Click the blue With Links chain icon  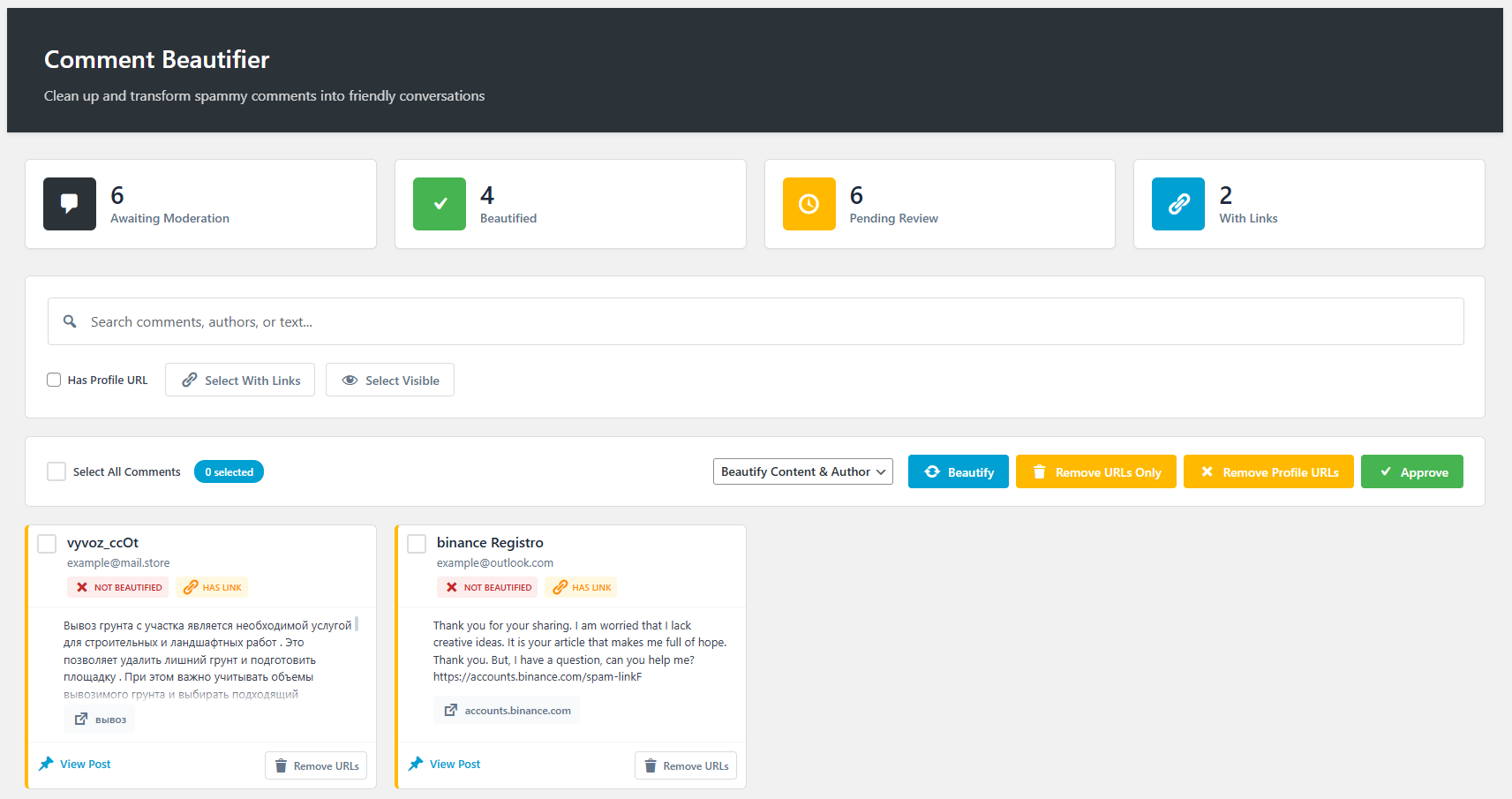click(1178, 204)
